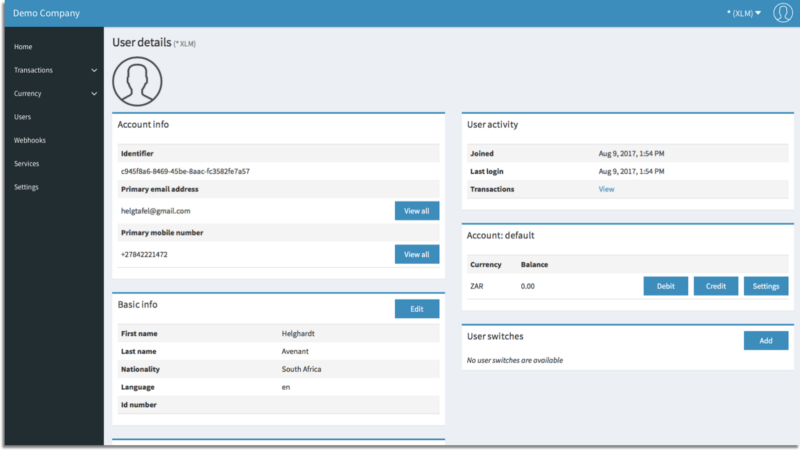800x450 pixels.
Task: Select the identifier c945f8a6 value
Action: point(185,171)
